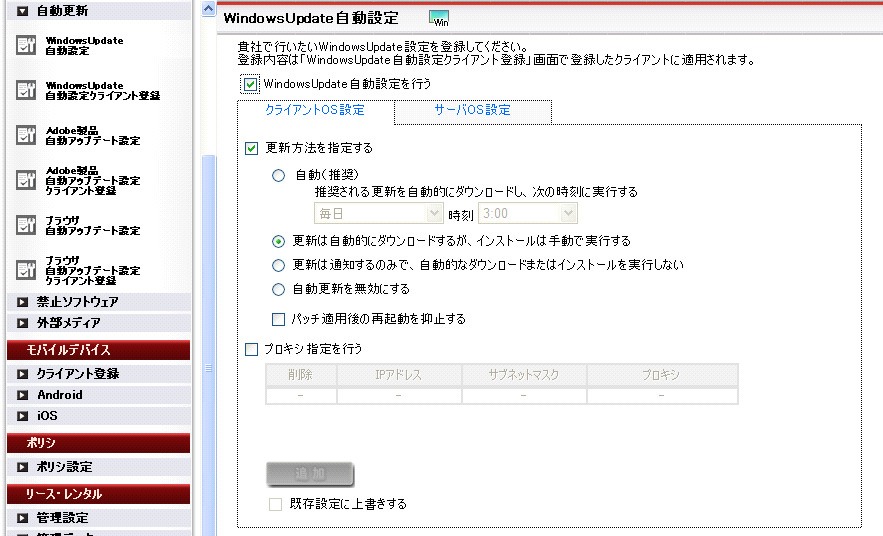Open Adobe製品 自動アップデート設定クライアント登録 icon
This screenshot has width=883, height=536.
26,180
